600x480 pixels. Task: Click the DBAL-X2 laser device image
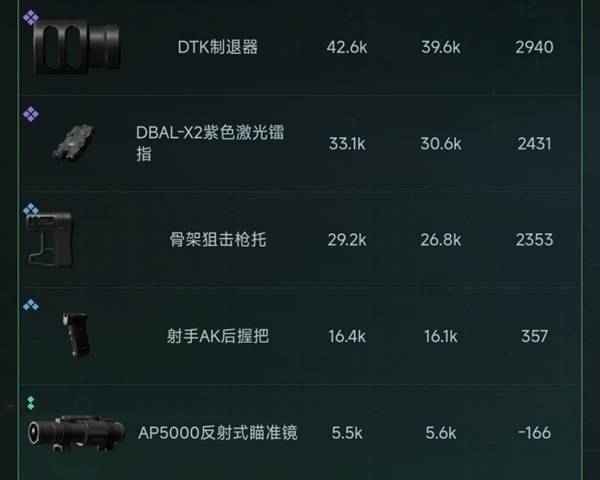pos(74,142)
